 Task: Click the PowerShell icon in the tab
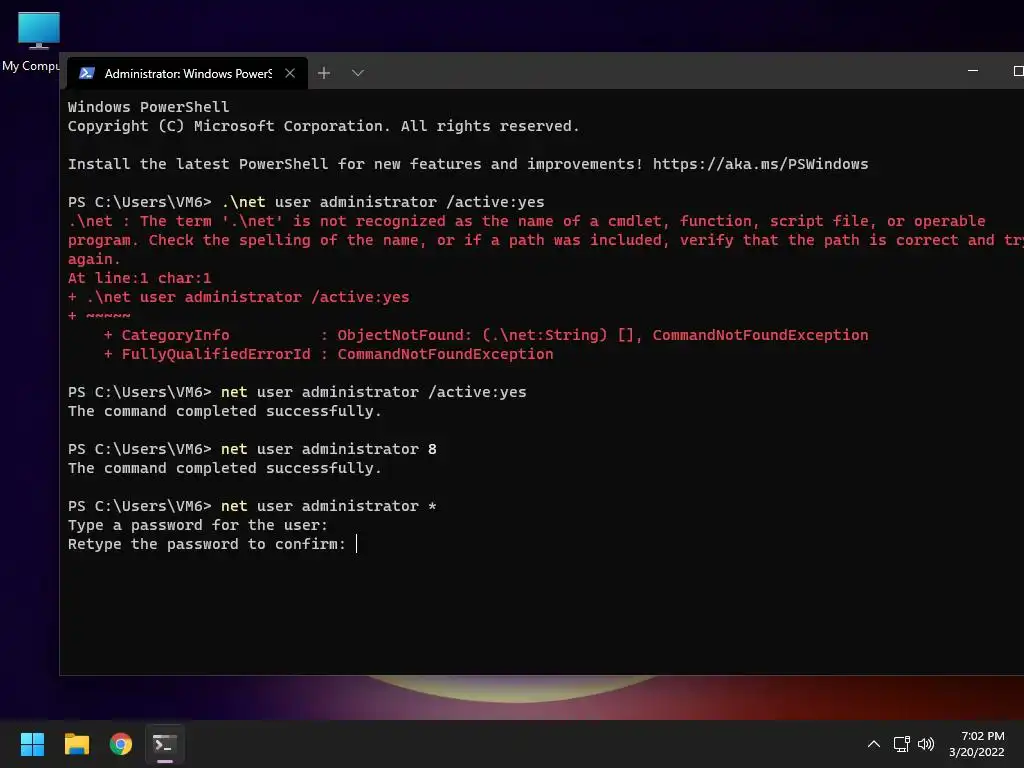[x=87, y=73]
